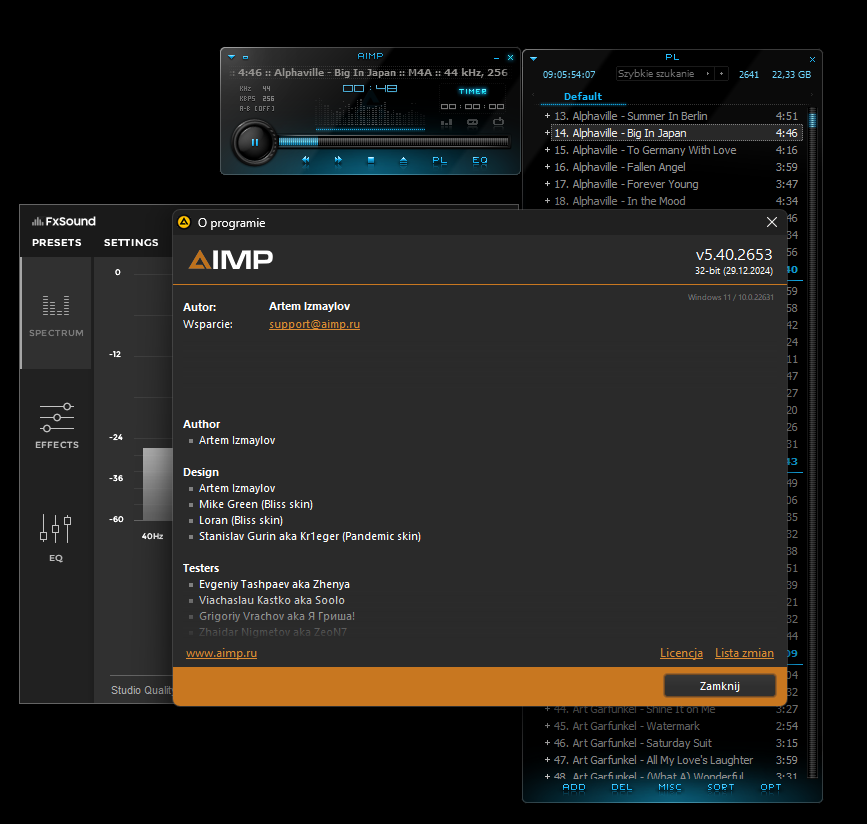Screen dimensions: 867x824
Task: Open SETTINGS in FxSound
Action: click(x=131, y=242)
